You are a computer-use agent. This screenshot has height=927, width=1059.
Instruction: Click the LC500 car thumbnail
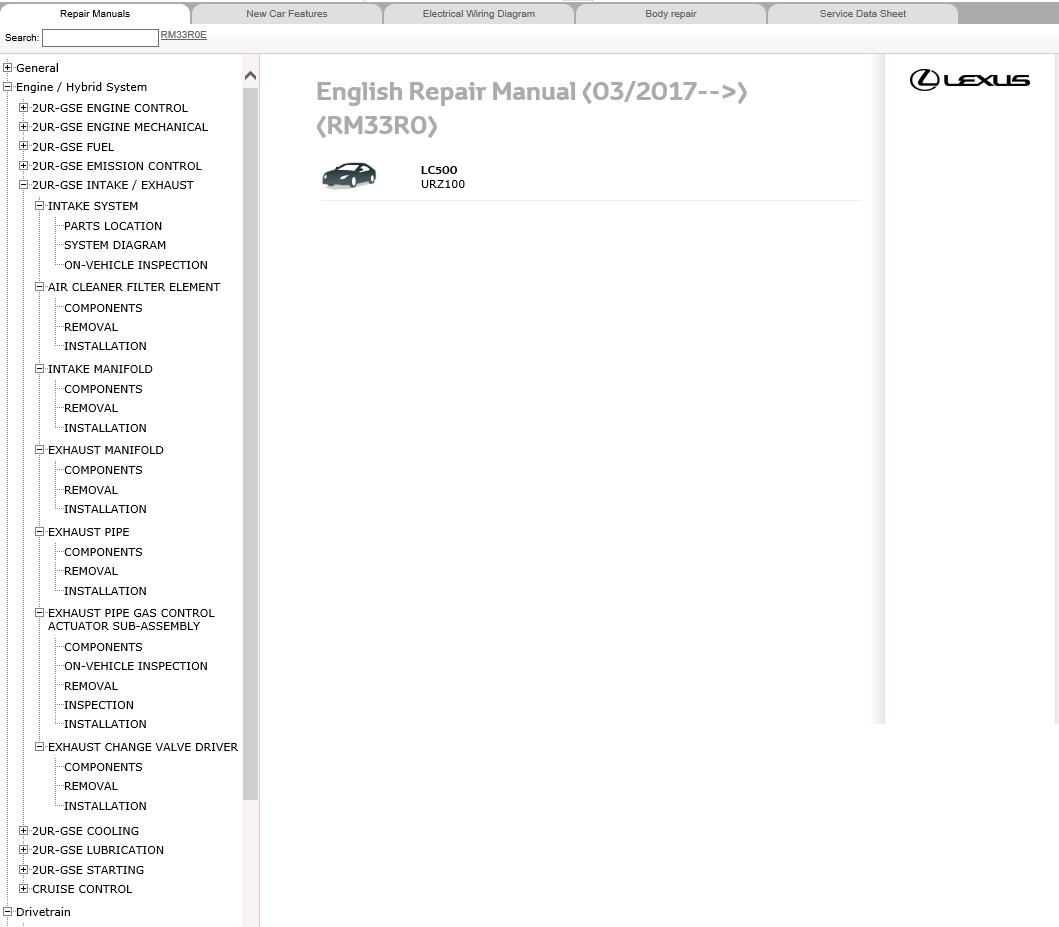pyautogui.click(x=349, y=176)
